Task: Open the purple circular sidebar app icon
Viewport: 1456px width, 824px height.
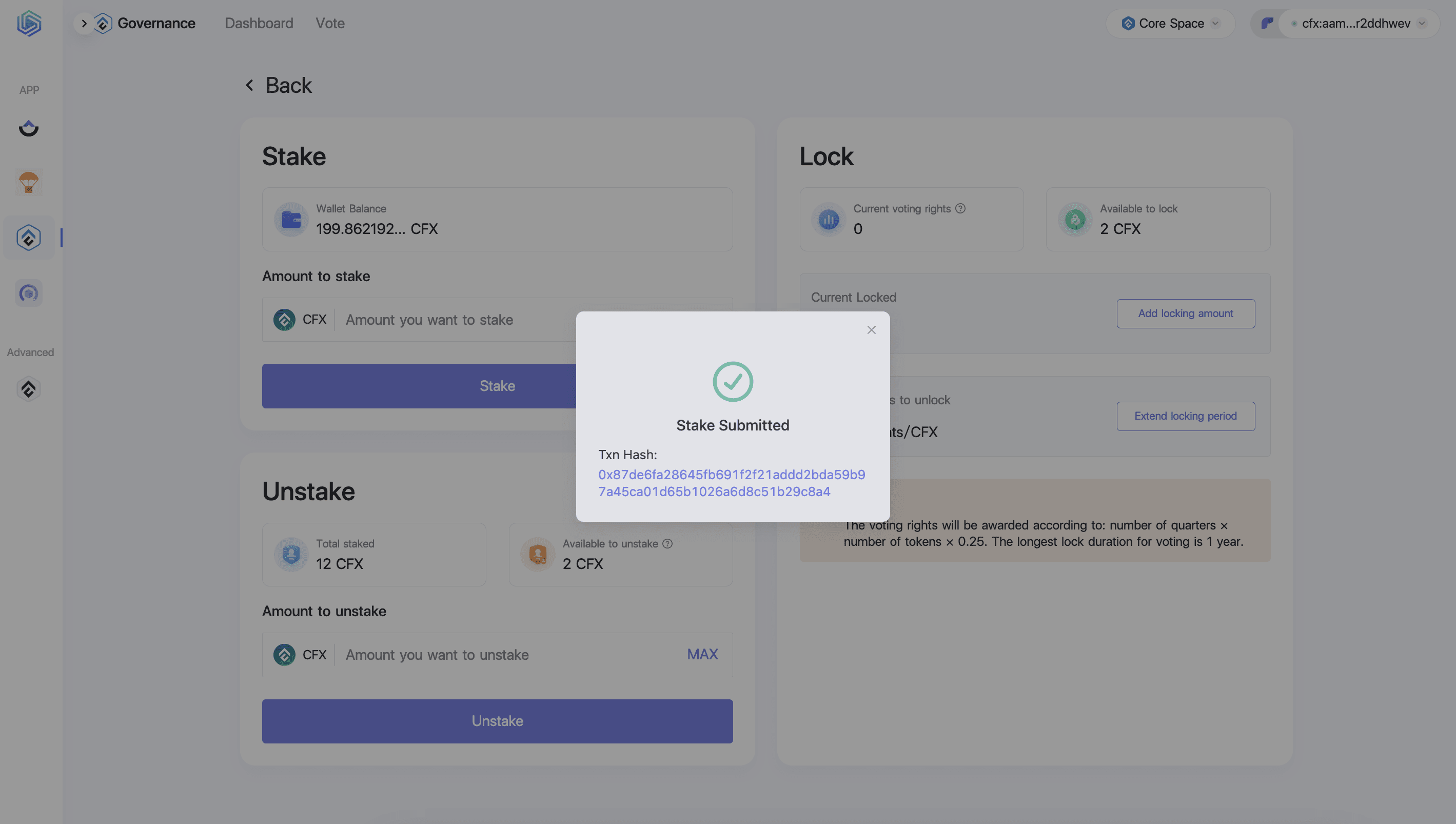Action: click(29, 292)
